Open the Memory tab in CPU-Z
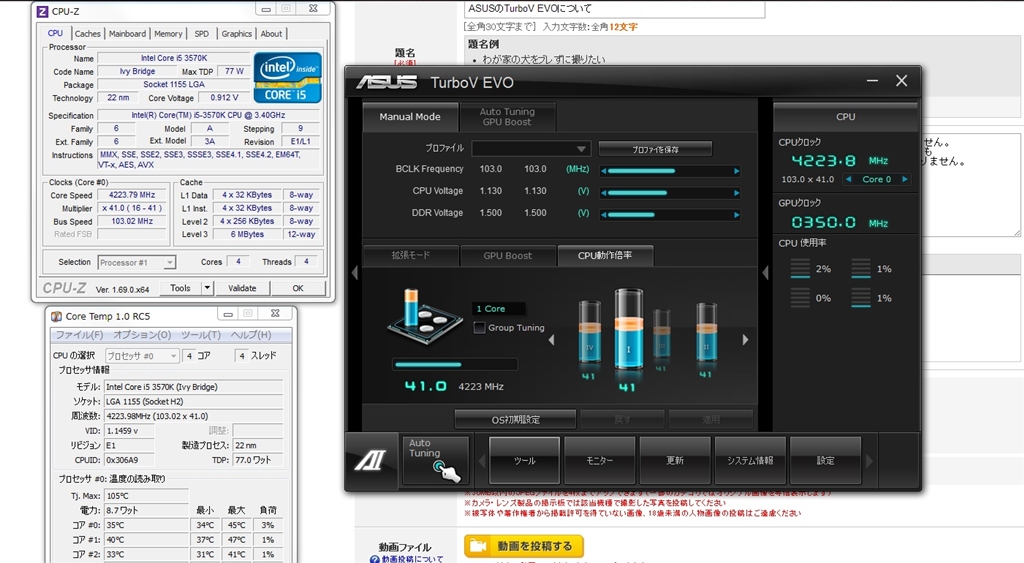 click(168, 33)
